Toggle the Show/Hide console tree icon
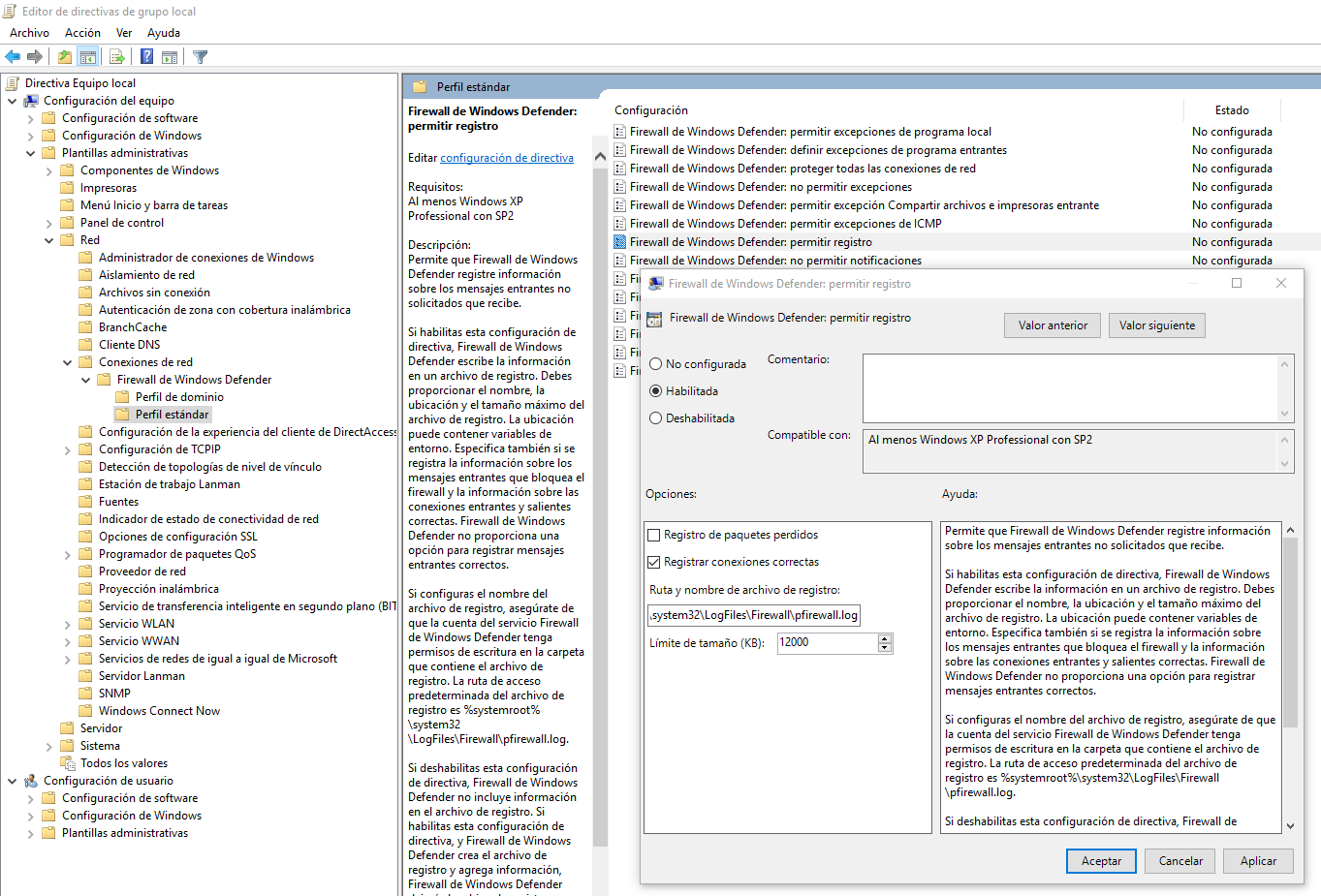 click(x=88, y=56)
